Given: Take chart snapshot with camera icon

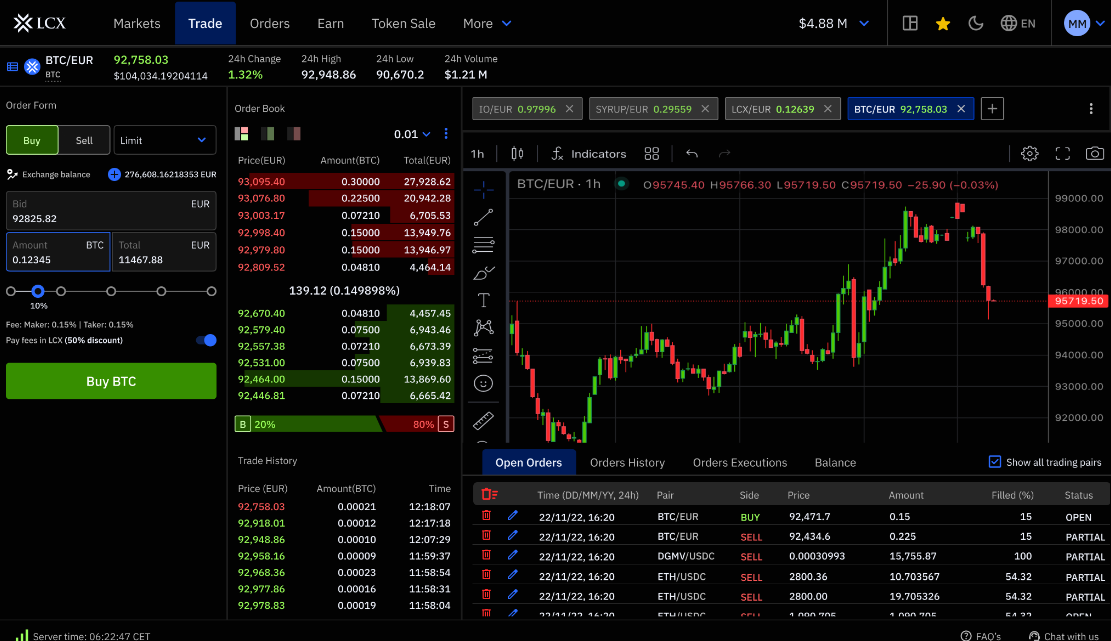Looking at the screenshot, I should pyautogui.click(x=1095, y=154).
